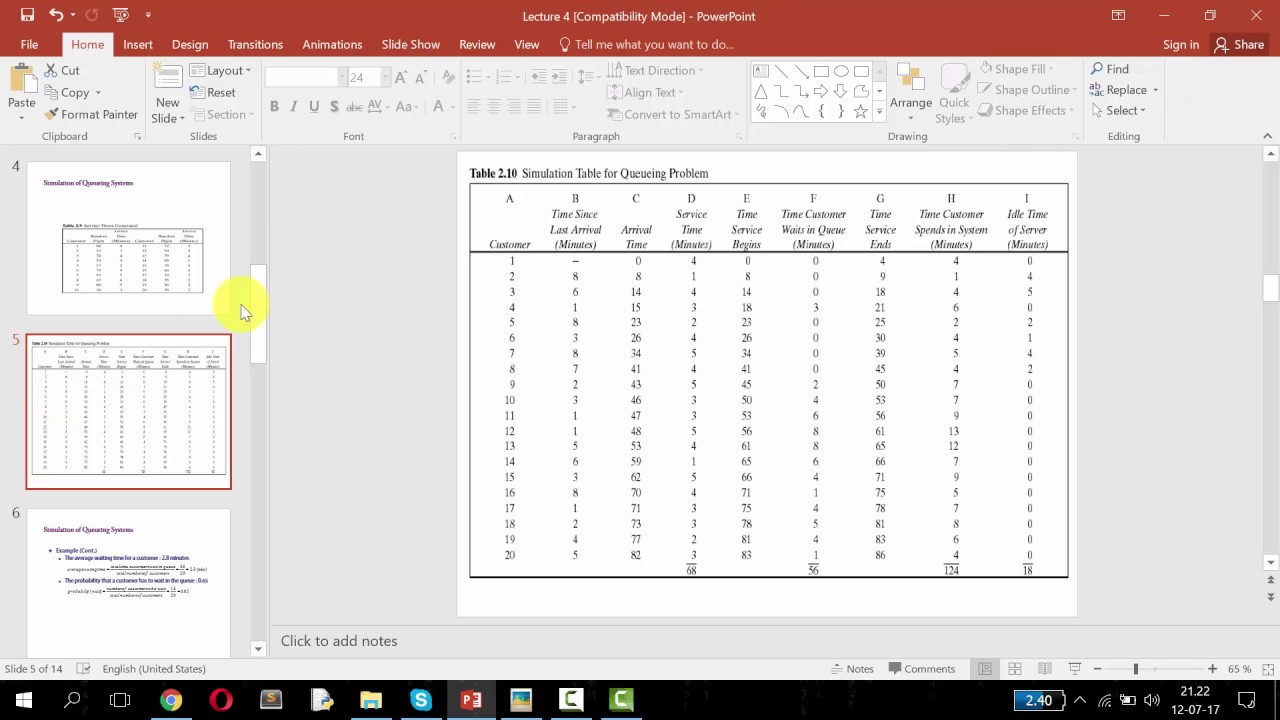The height and width of the screenshot is (720, 1280).
Task: Start Slide Show from status bar
Action: pos(1075,668)
